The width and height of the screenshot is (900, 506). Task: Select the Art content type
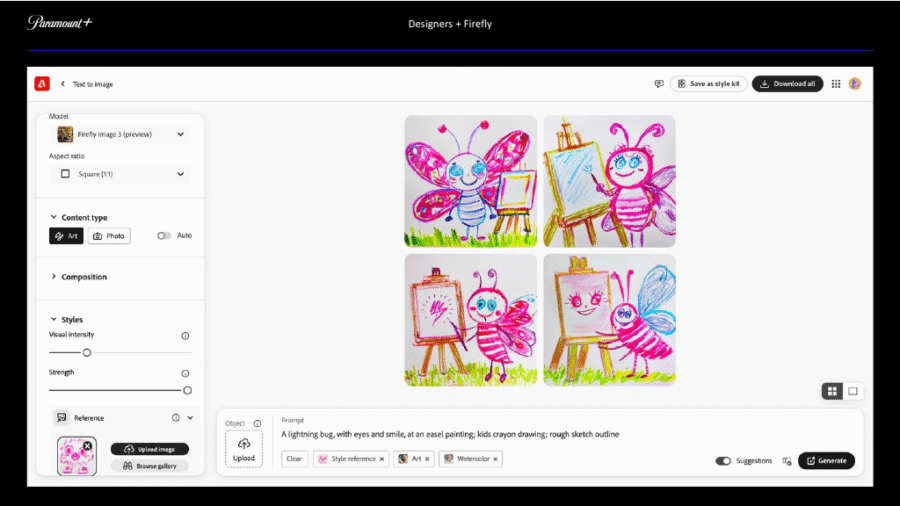(66, 236)
